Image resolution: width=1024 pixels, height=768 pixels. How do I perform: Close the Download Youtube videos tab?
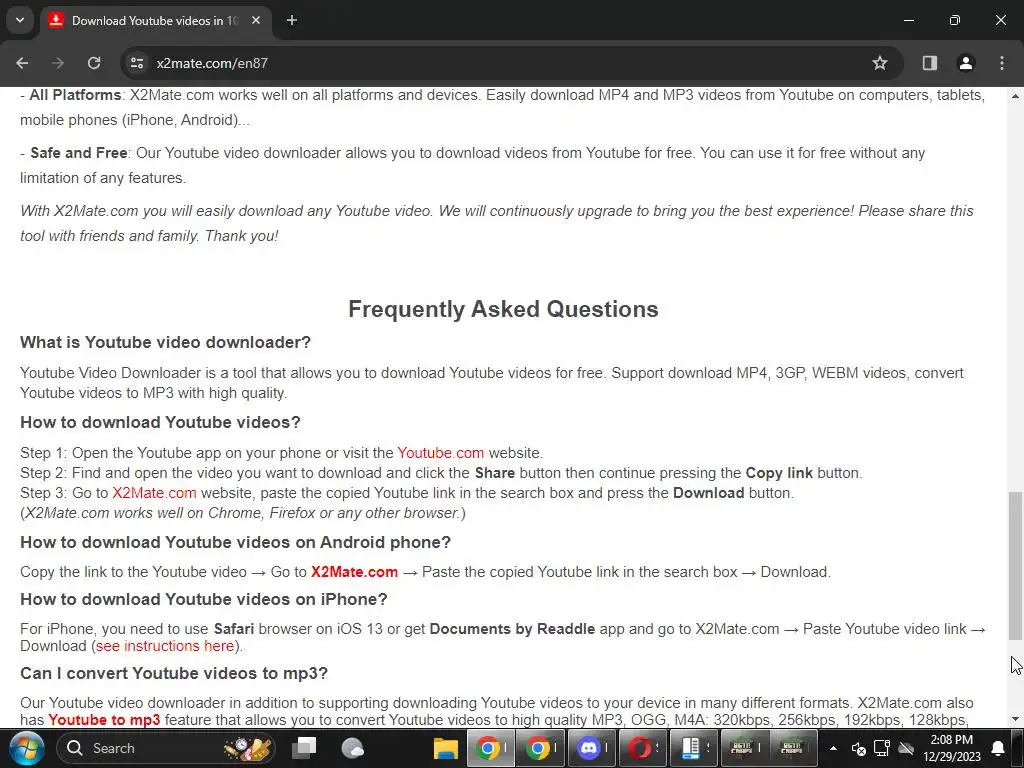[256, 20]
